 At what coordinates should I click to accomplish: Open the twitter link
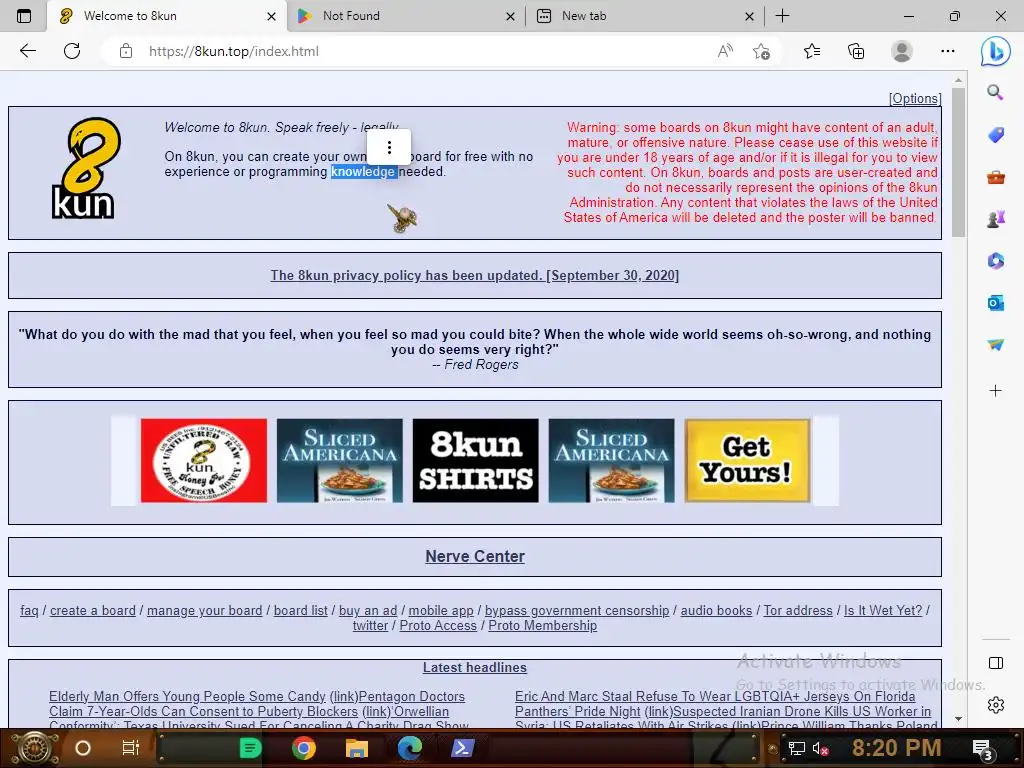[x=370, y=626]
